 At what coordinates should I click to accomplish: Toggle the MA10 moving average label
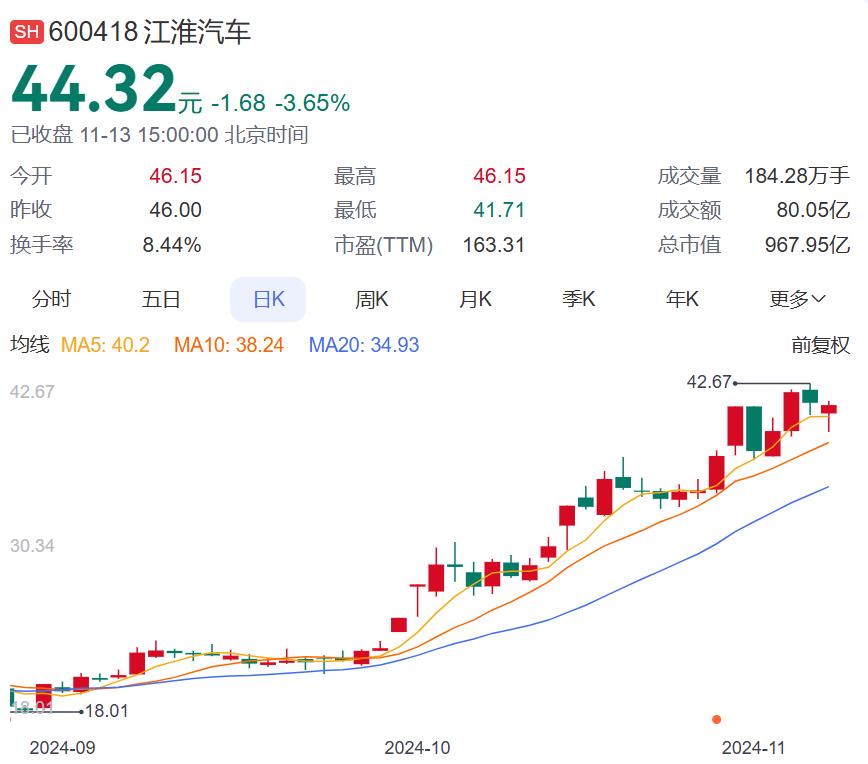tap(229, 345)
